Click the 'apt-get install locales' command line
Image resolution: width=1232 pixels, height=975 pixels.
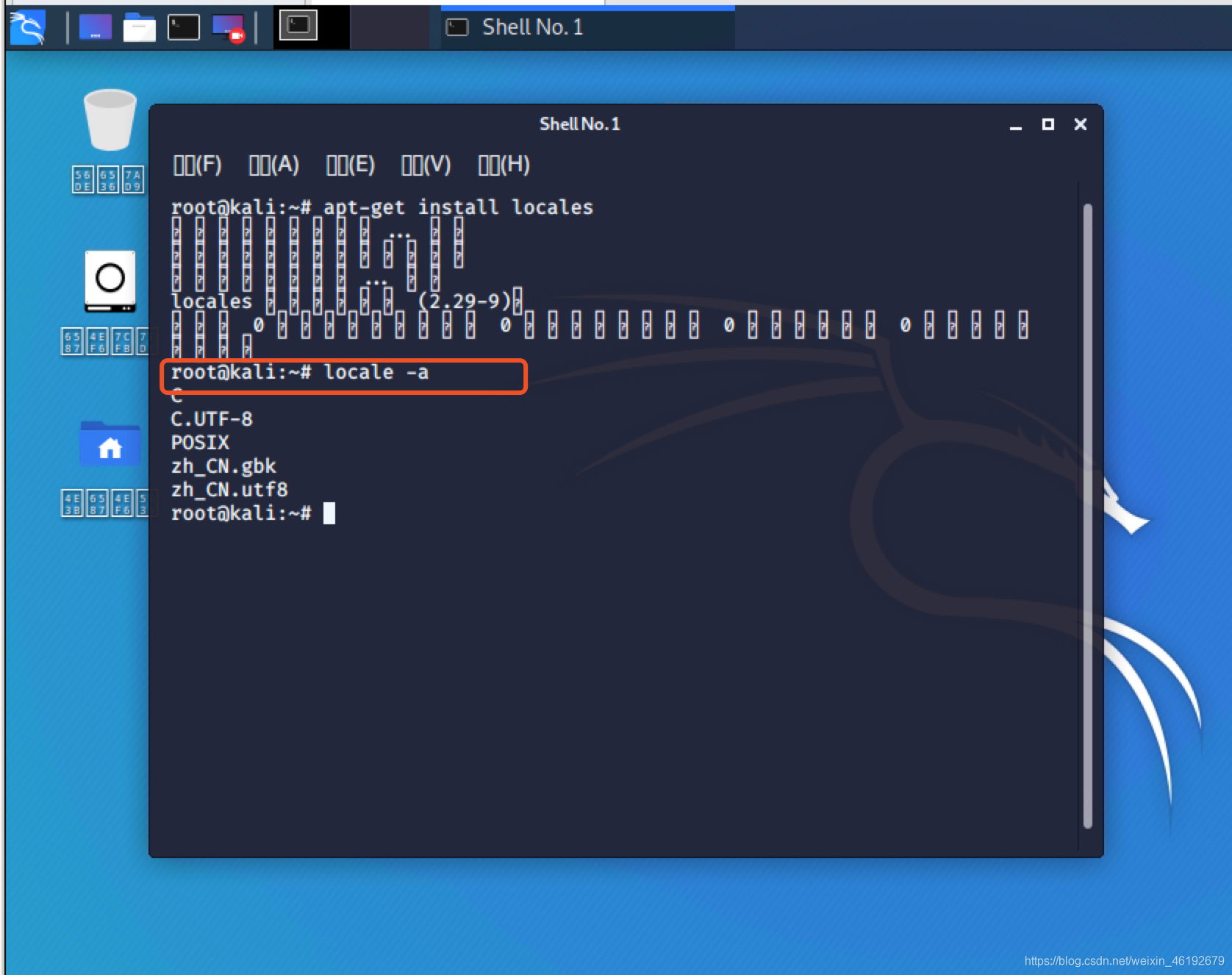pos(382,207)
